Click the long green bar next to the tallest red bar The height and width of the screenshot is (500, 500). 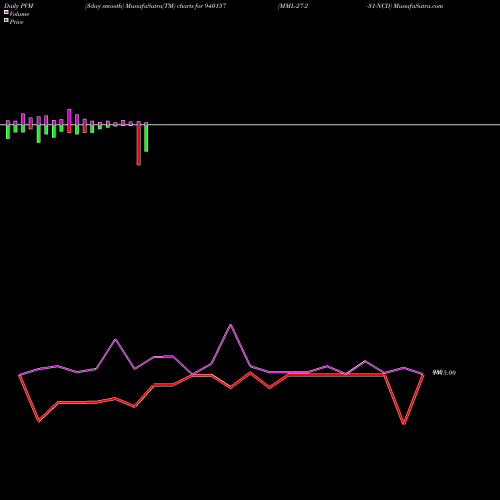tap(146, 138)
